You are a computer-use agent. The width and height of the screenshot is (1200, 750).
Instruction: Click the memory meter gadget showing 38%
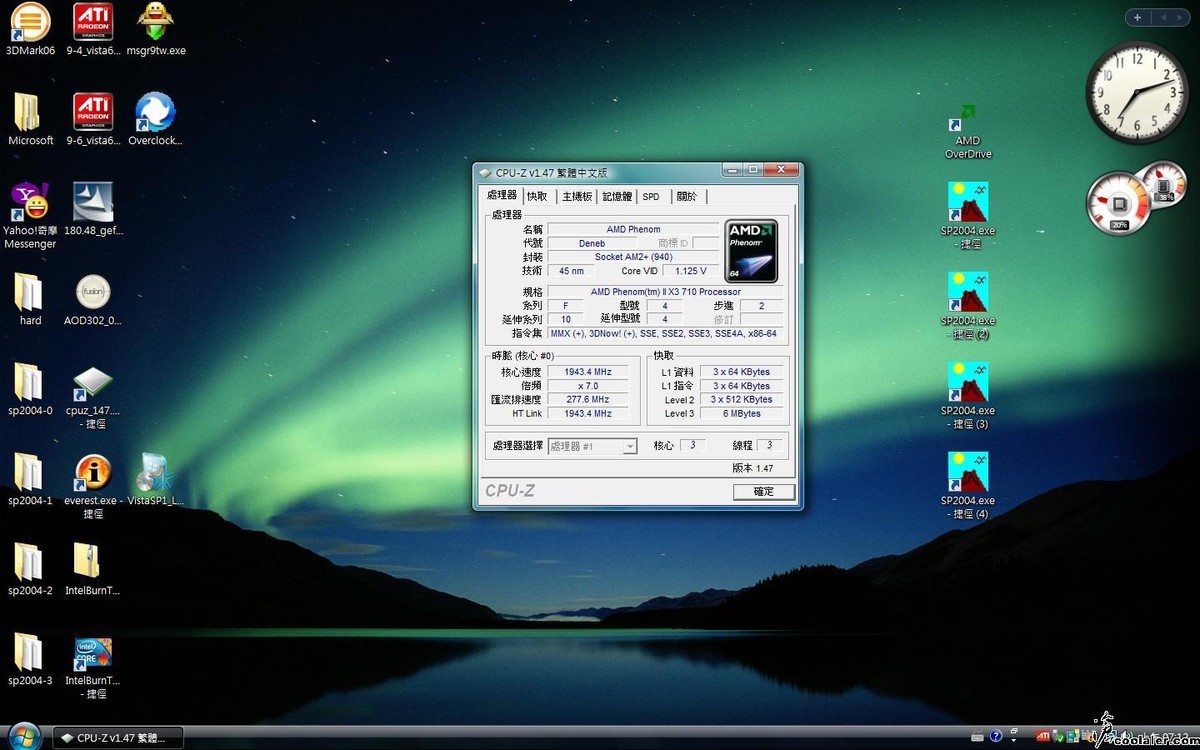tap(1163, 184)
